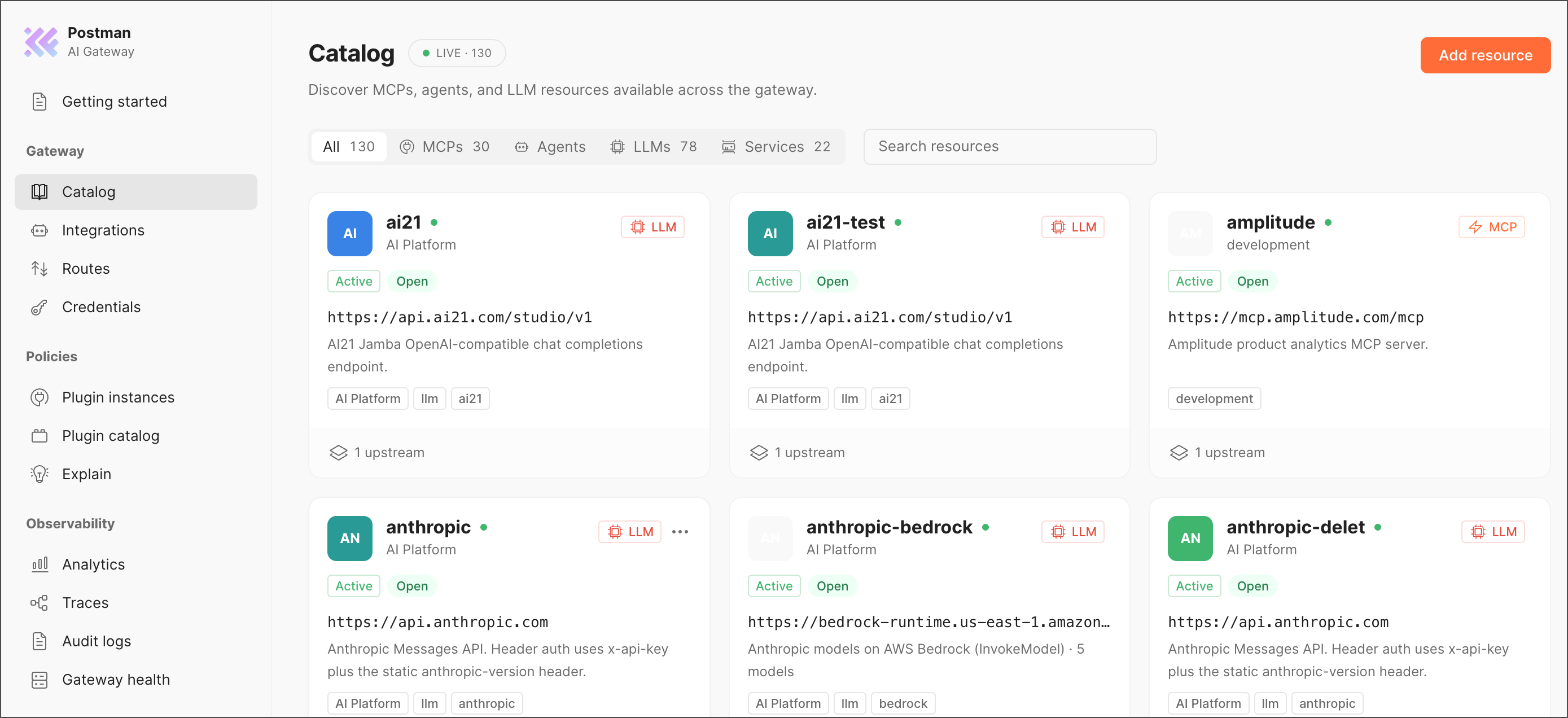This screenshot has height=718, width=1568.
Task: Click the ai21 tag on ai21 card
Action: (x=470, y=399)
